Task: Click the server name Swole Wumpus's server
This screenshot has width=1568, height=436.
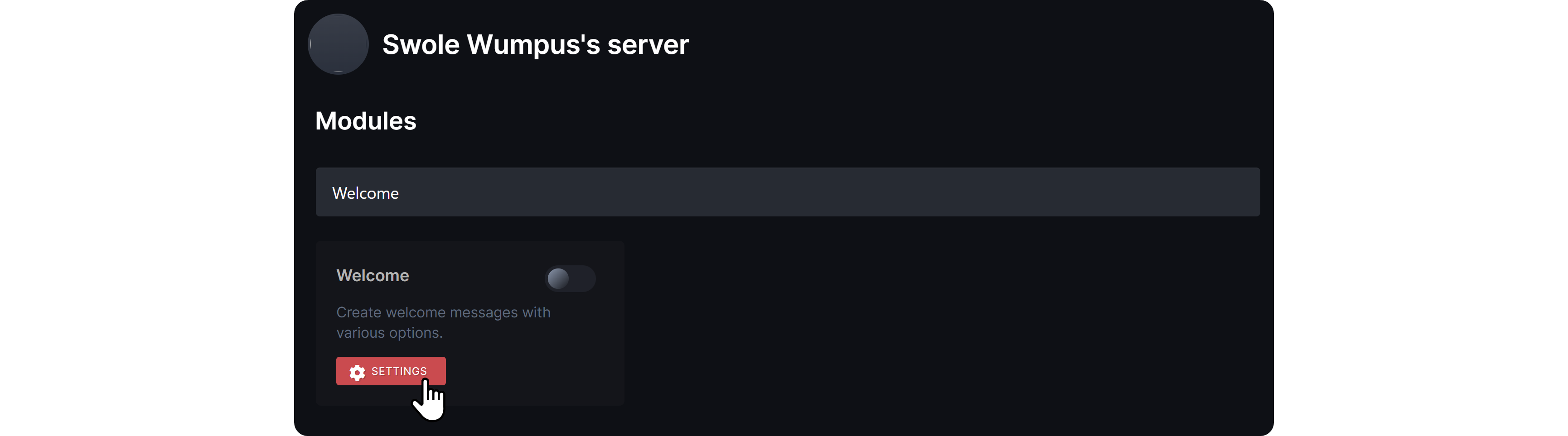Action: tap(535, 44)
